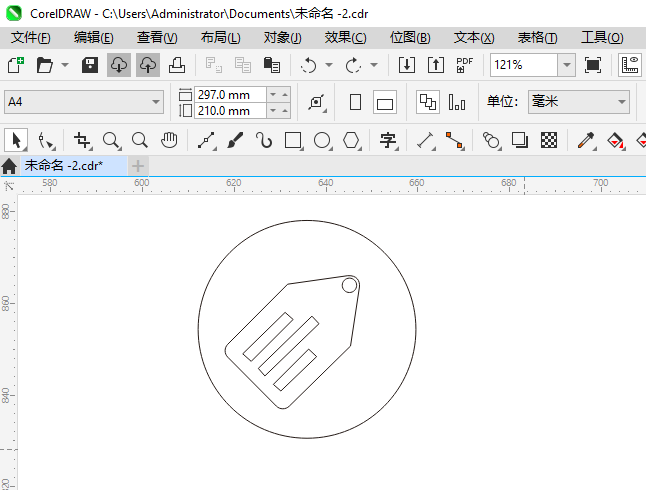Select the Drop Shadow tool
This screenshot has width=646, height=490.
click(x=520, y=141)
